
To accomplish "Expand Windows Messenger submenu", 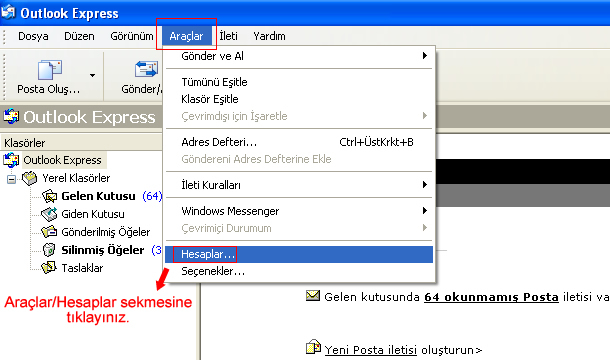I will tap(299, 211).
